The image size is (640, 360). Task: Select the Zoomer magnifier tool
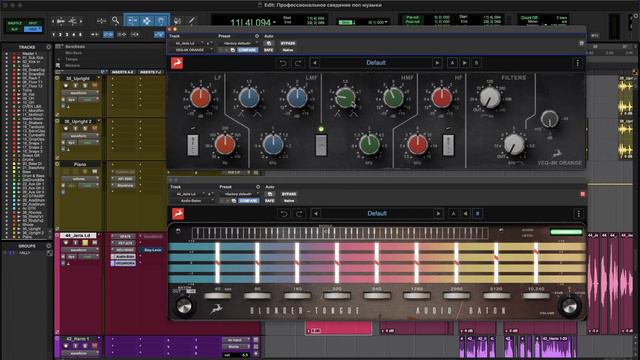(116, 20)
